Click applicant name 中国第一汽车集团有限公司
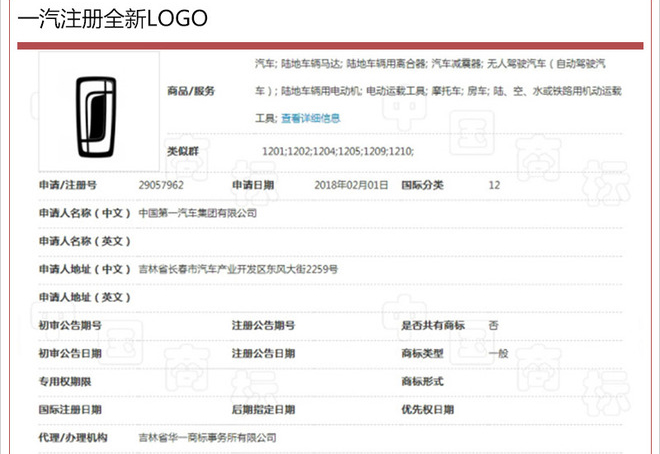 197,213
